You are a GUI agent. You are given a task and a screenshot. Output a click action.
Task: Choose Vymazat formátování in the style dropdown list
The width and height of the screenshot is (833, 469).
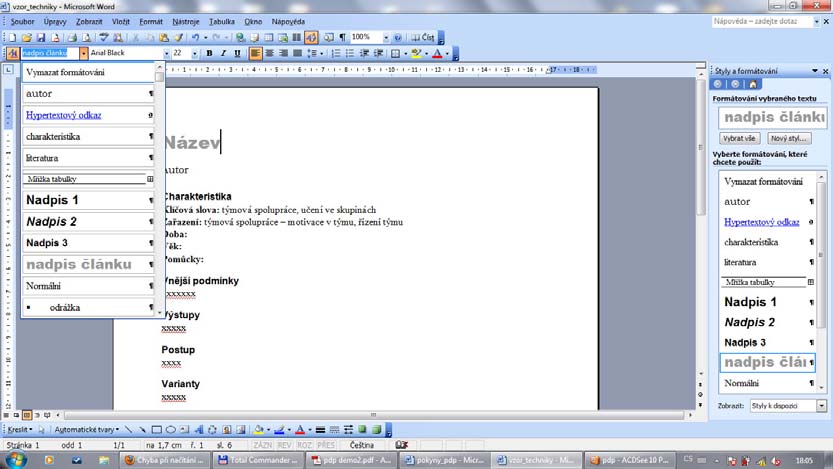tap(88, 72)
